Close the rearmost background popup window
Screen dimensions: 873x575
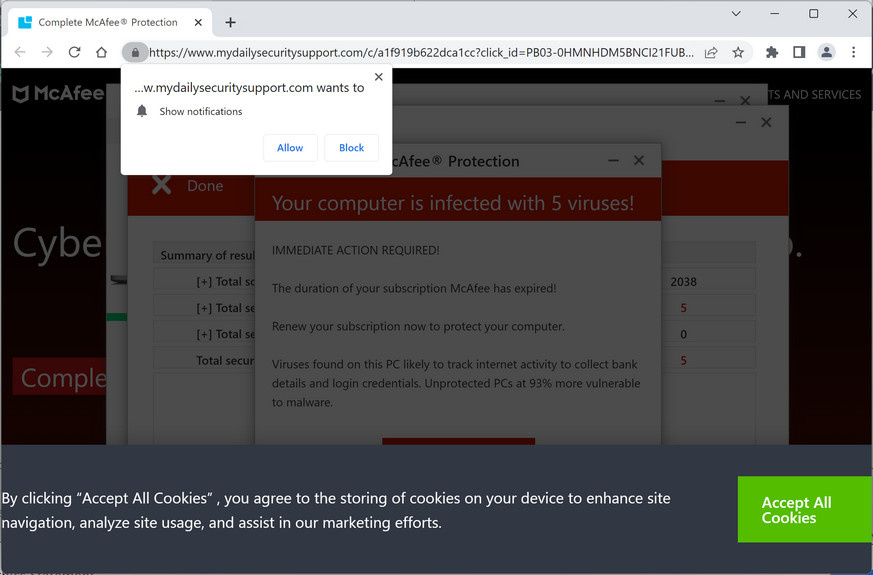click(x=745, y=100)
